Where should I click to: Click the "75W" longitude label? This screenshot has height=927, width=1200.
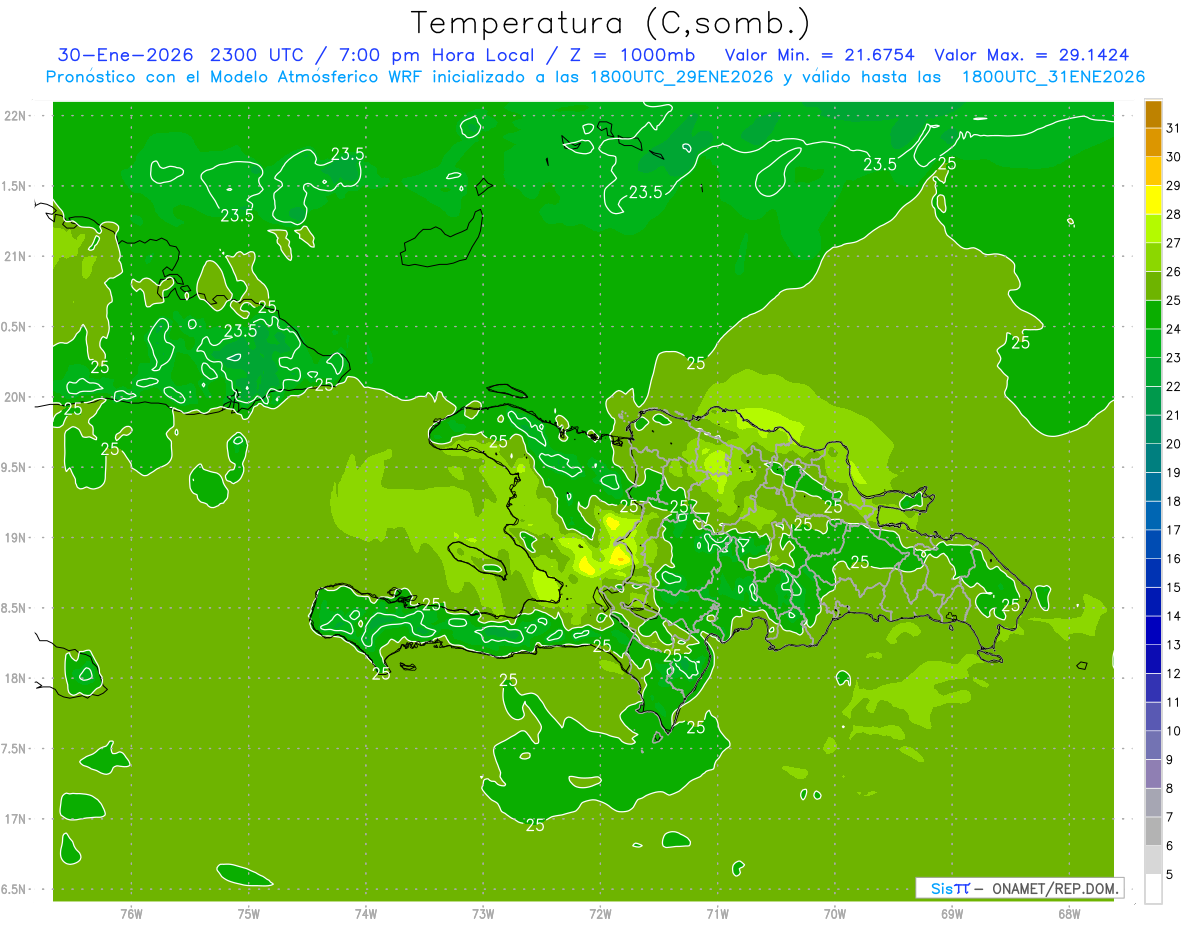coord(249,914)
